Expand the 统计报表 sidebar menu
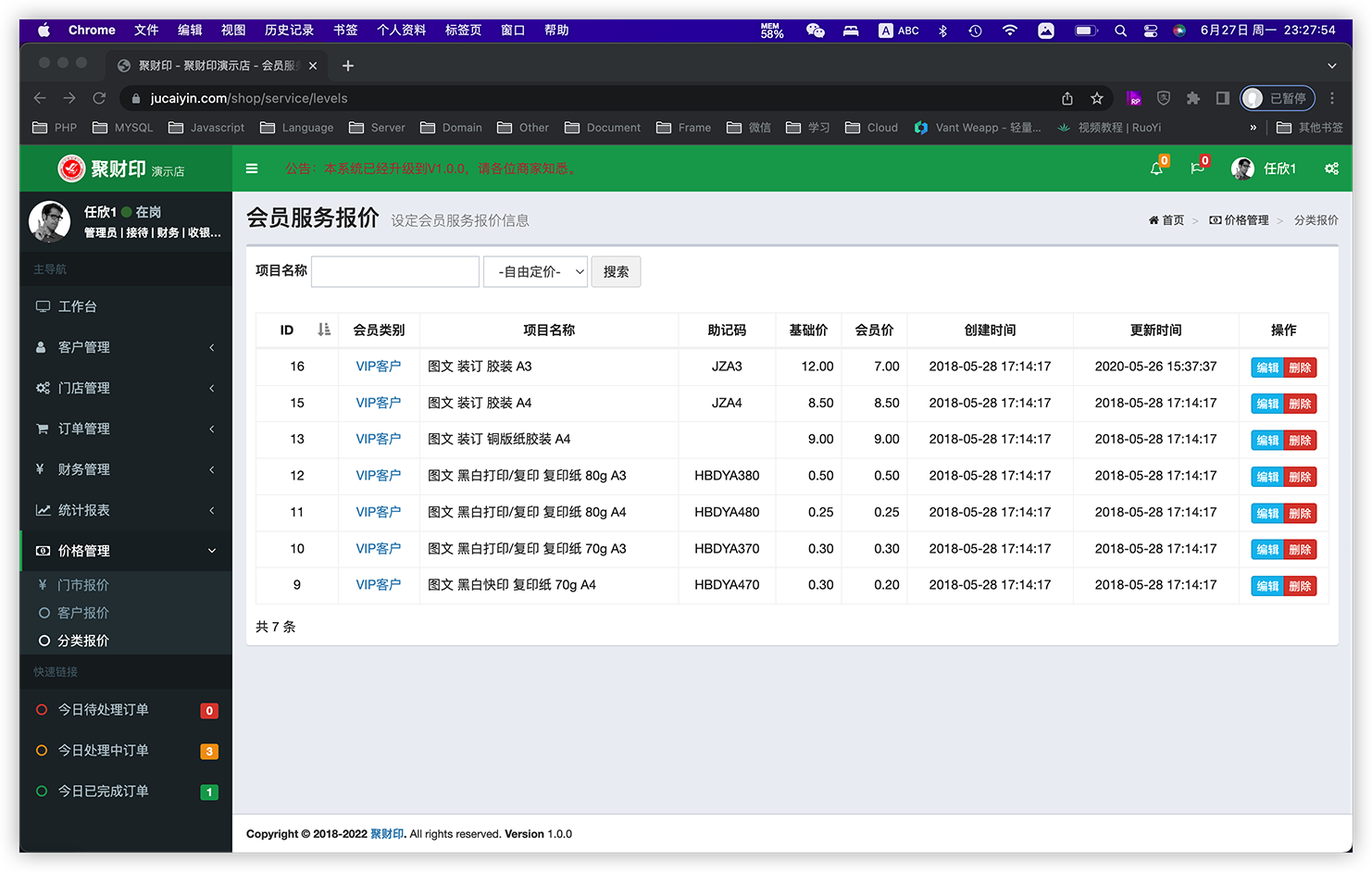The width and height of the screenshot is (1372, 872). point(126,510)
